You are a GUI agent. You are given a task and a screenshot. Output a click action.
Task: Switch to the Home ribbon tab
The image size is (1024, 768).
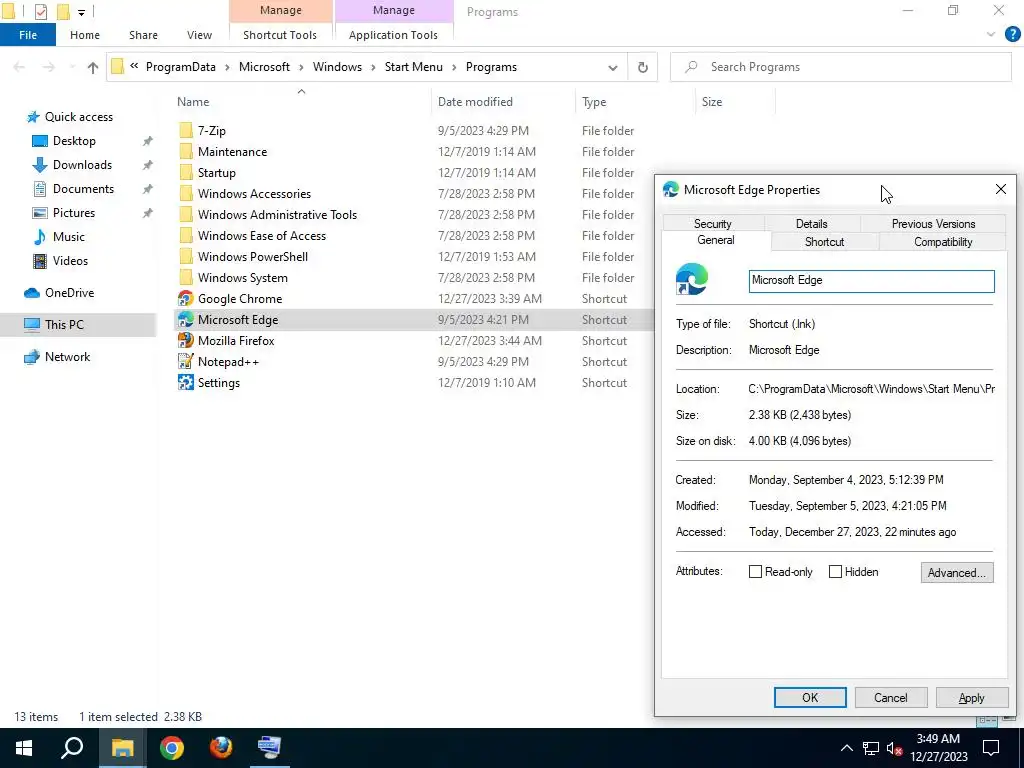(85, 35)
